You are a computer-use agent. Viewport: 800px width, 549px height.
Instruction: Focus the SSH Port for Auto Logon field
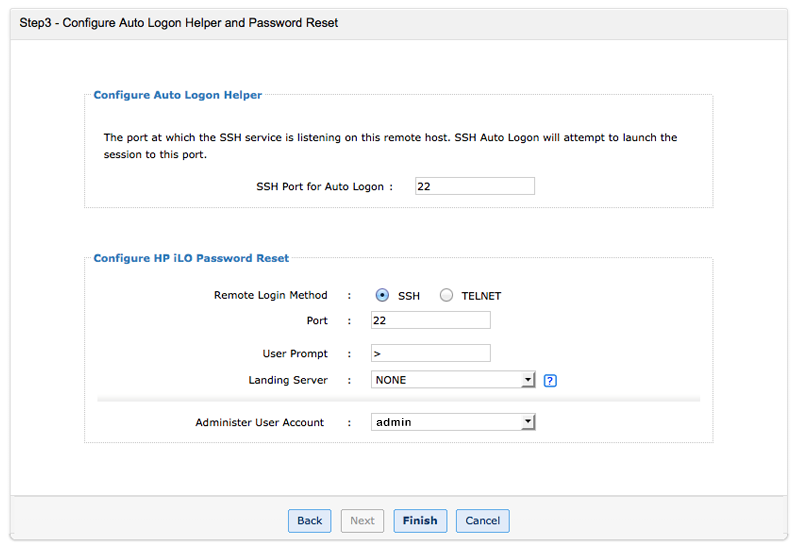(x=474, y=186)
